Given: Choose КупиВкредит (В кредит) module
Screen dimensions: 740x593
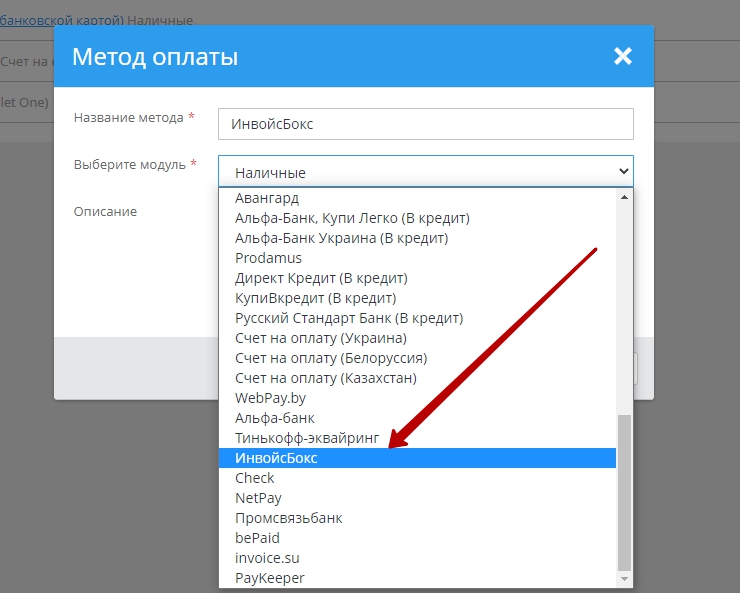Looking at the screenshot, I should [315, 298].
